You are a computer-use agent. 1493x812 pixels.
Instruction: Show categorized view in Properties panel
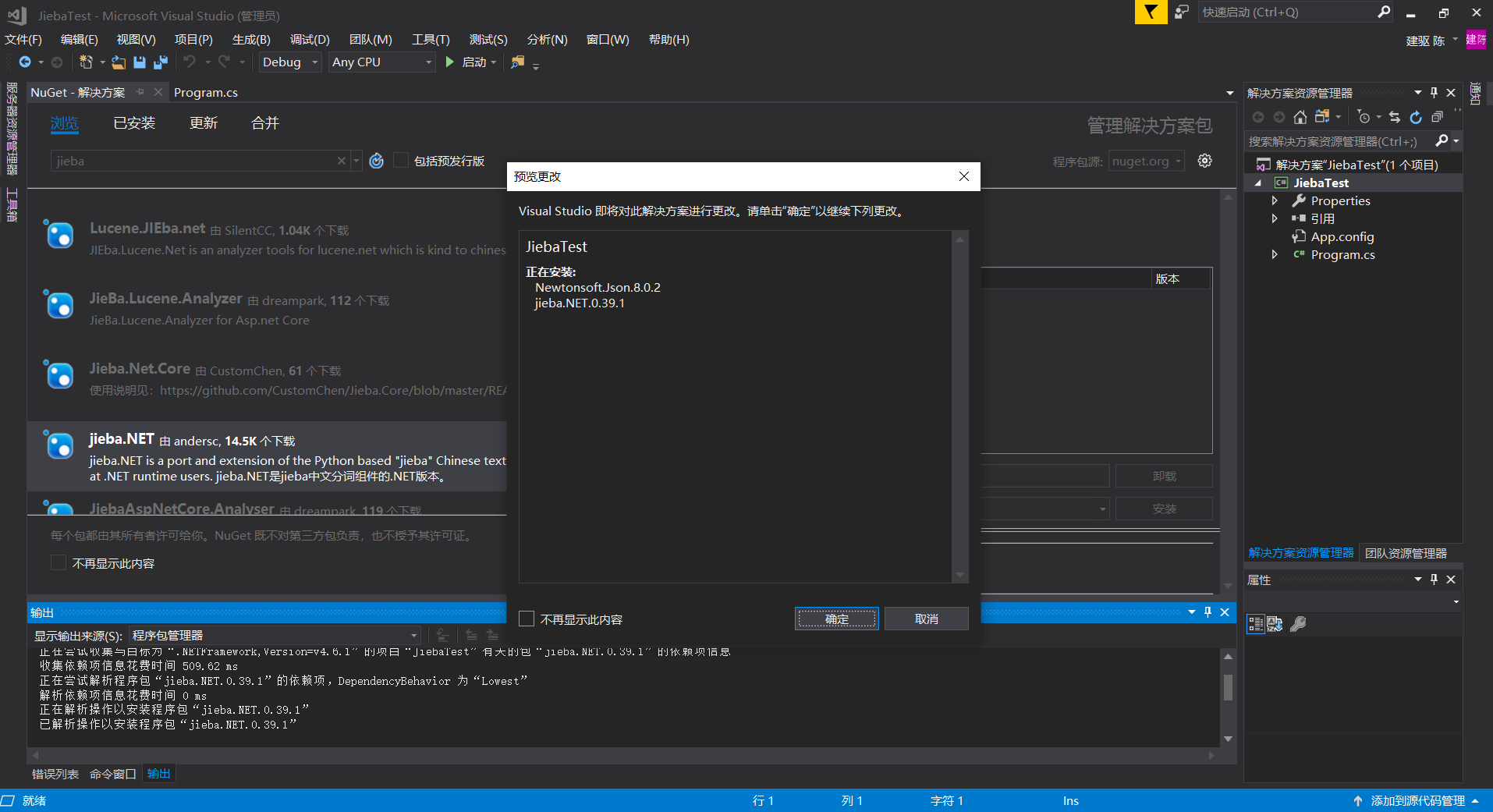tap(1255, 624)
